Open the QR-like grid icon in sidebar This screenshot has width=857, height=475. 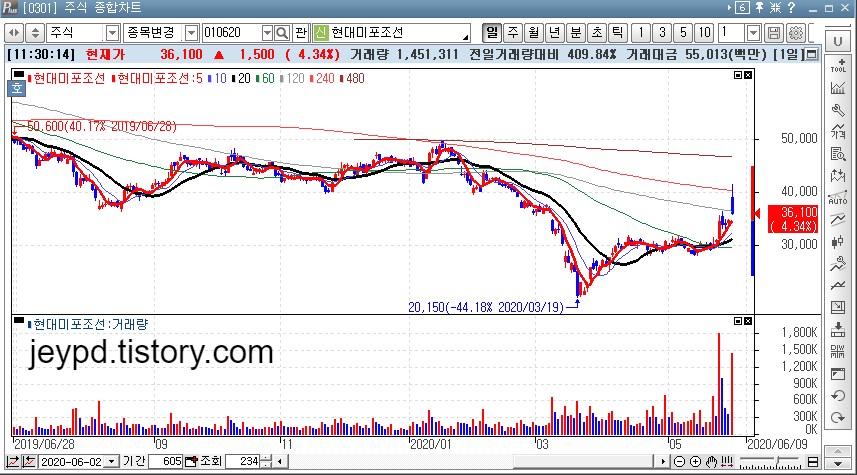[838, 351]
